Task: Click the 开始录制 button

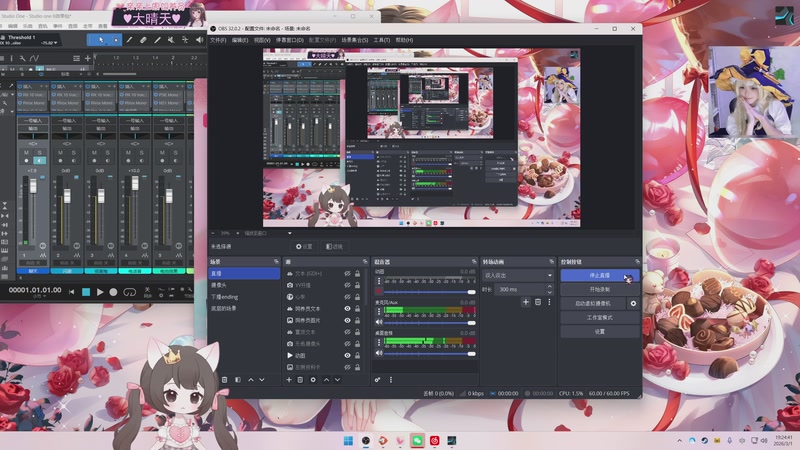Action: click(x=599, y=289)
